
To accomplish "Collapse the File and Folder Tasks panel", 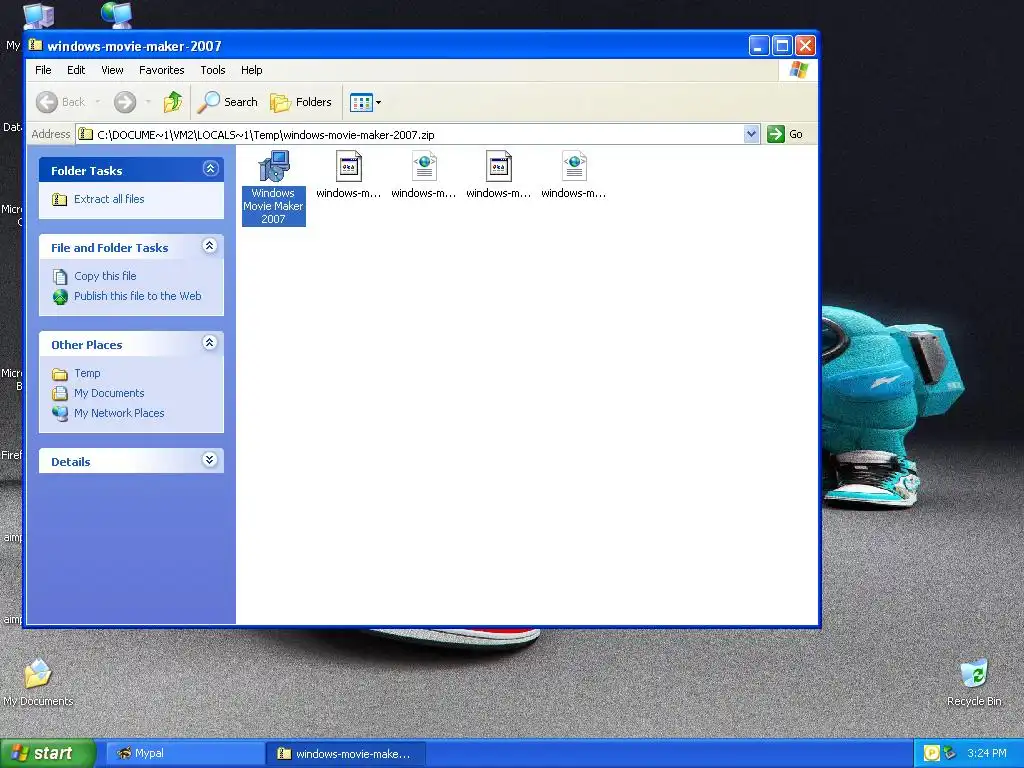I will point(210,246).
